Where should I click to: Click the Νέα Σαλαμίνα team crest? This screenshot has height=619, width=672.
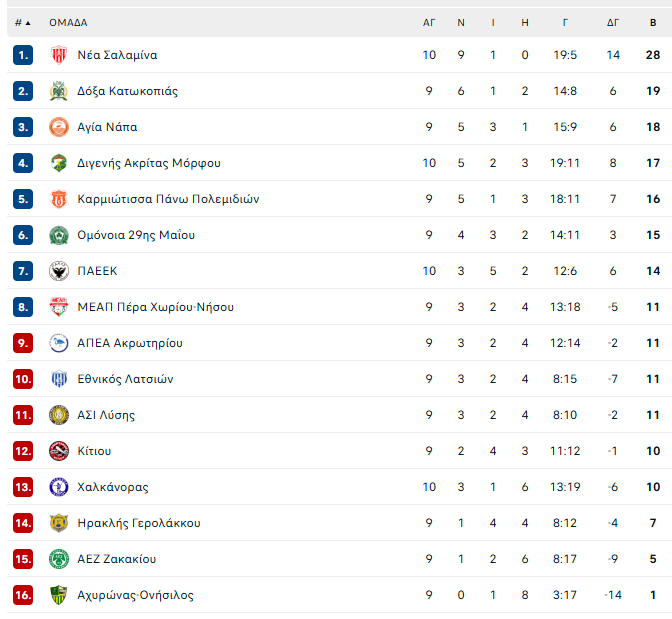point(58,55)
